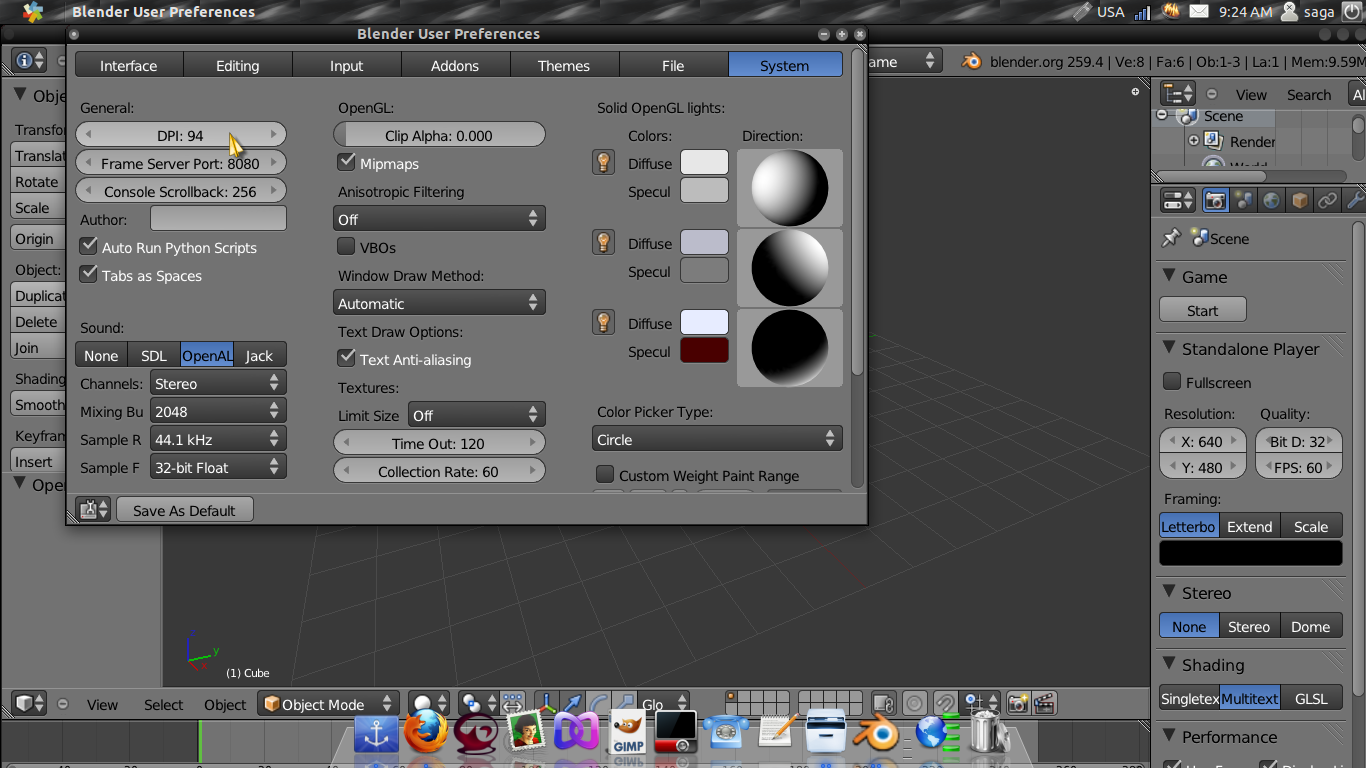Toggle snap magnet icon in 3D header
The height and width of the screenshot is (768, 1366).
(945, 703)
